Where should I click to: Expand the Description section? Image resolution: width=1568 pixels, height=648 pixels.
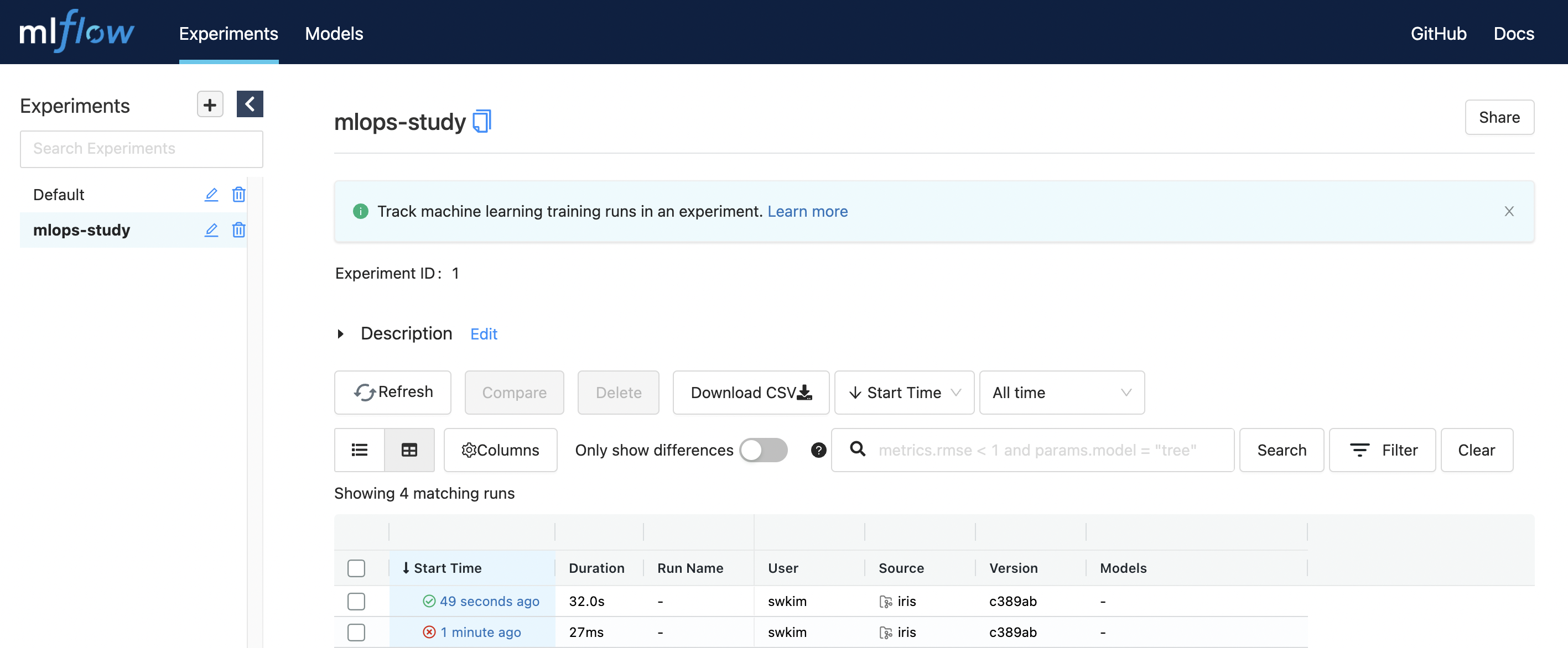tap(340, 333)
